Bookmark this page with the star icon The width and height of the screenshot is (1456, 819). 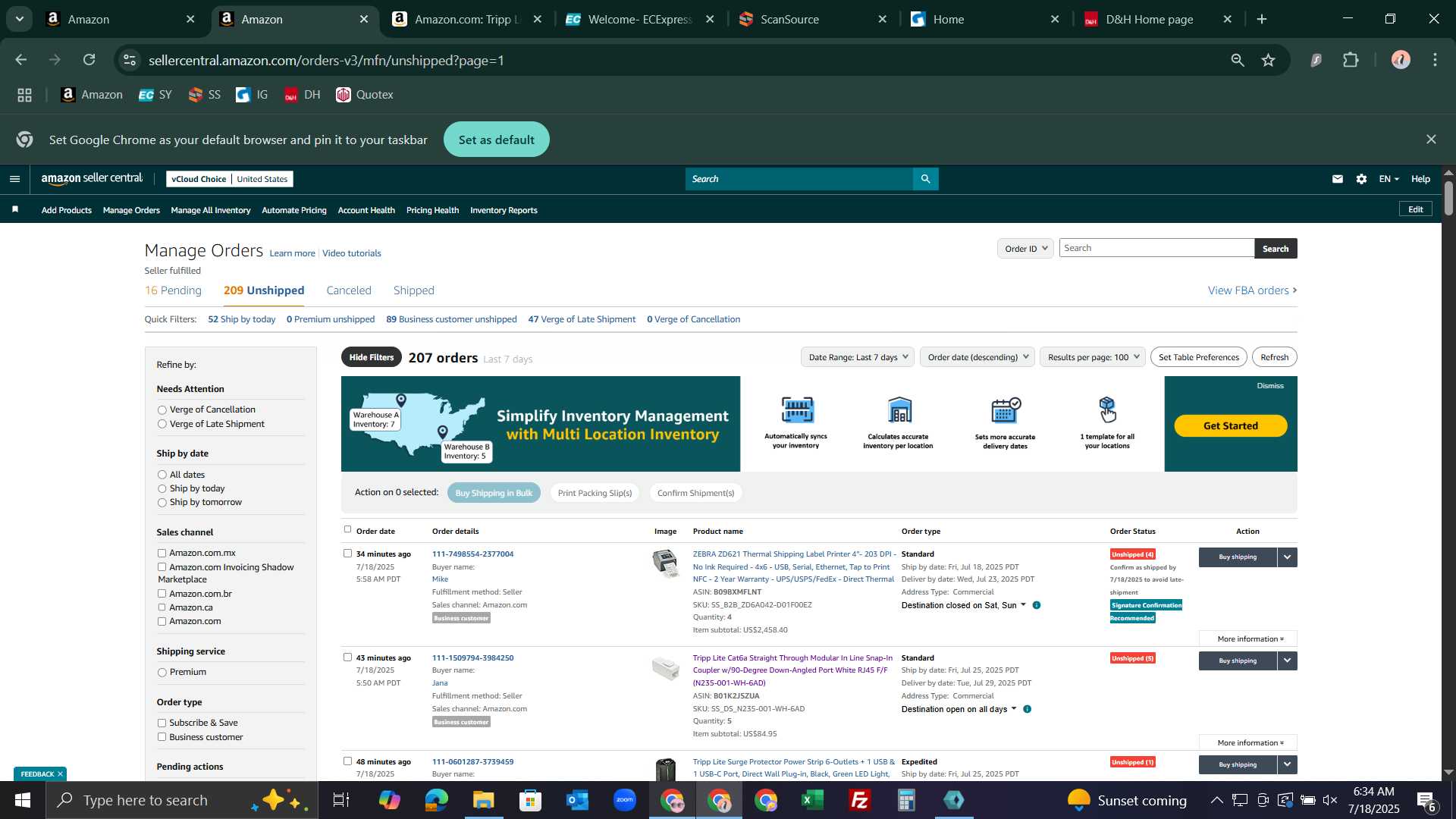(1269, 60)
